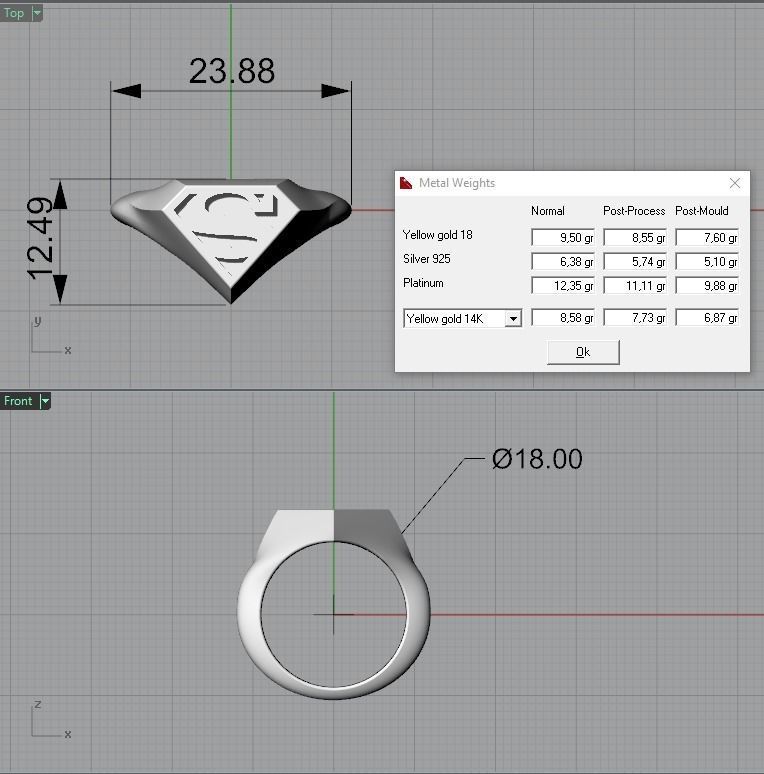Select Yellow gold 18 Post-Process weight field
Image resolution: width=764 pixels, height=774 pixels.
tap(635, 237)
